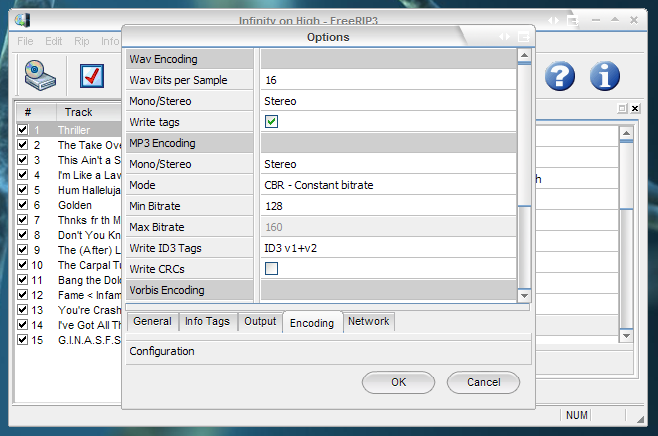Uncheck track 12 Fame < Infamy checkbox
Screen dimensions: 658x436
click(23, 295)
